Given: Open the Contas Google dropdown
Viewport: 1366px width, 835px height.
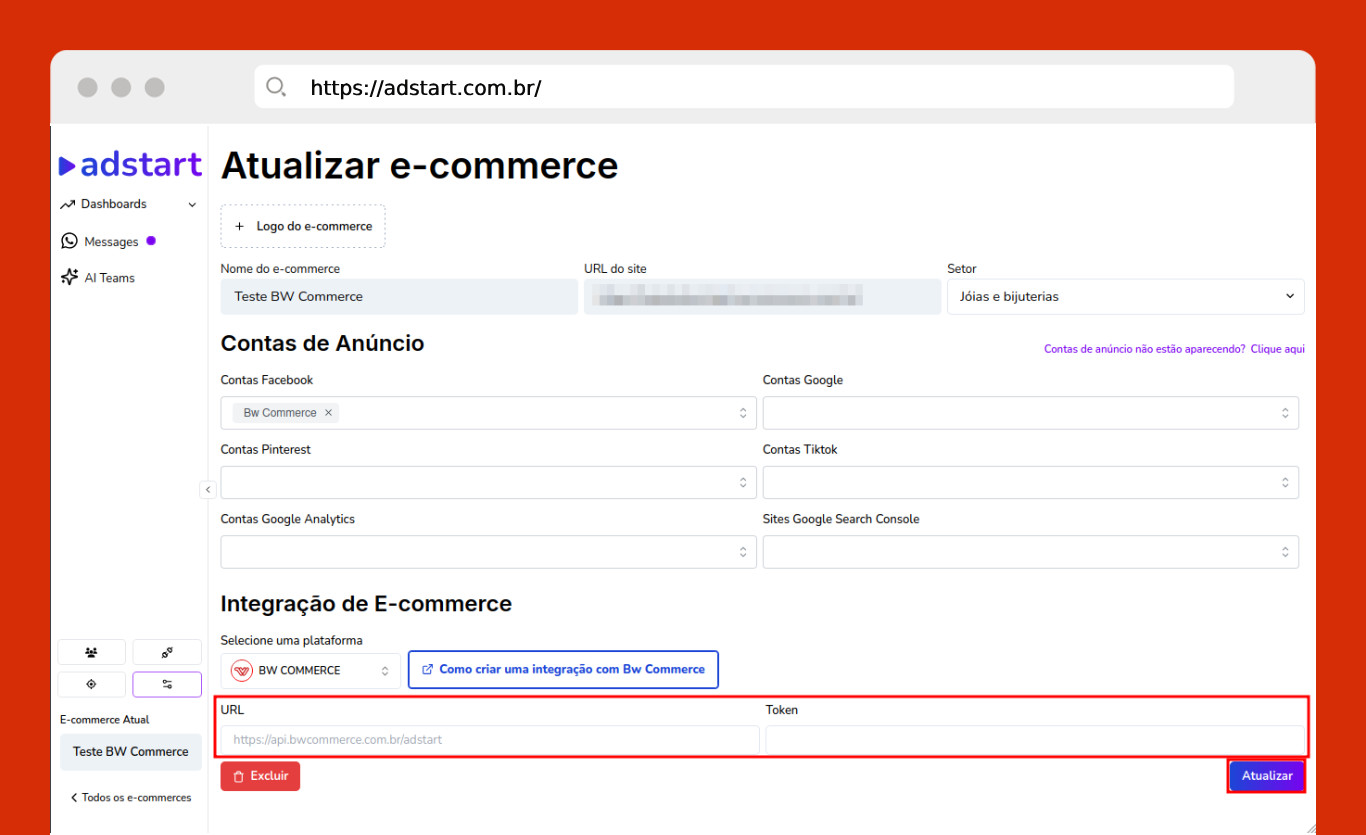Looking at the screenshot, I should 1031,413.
